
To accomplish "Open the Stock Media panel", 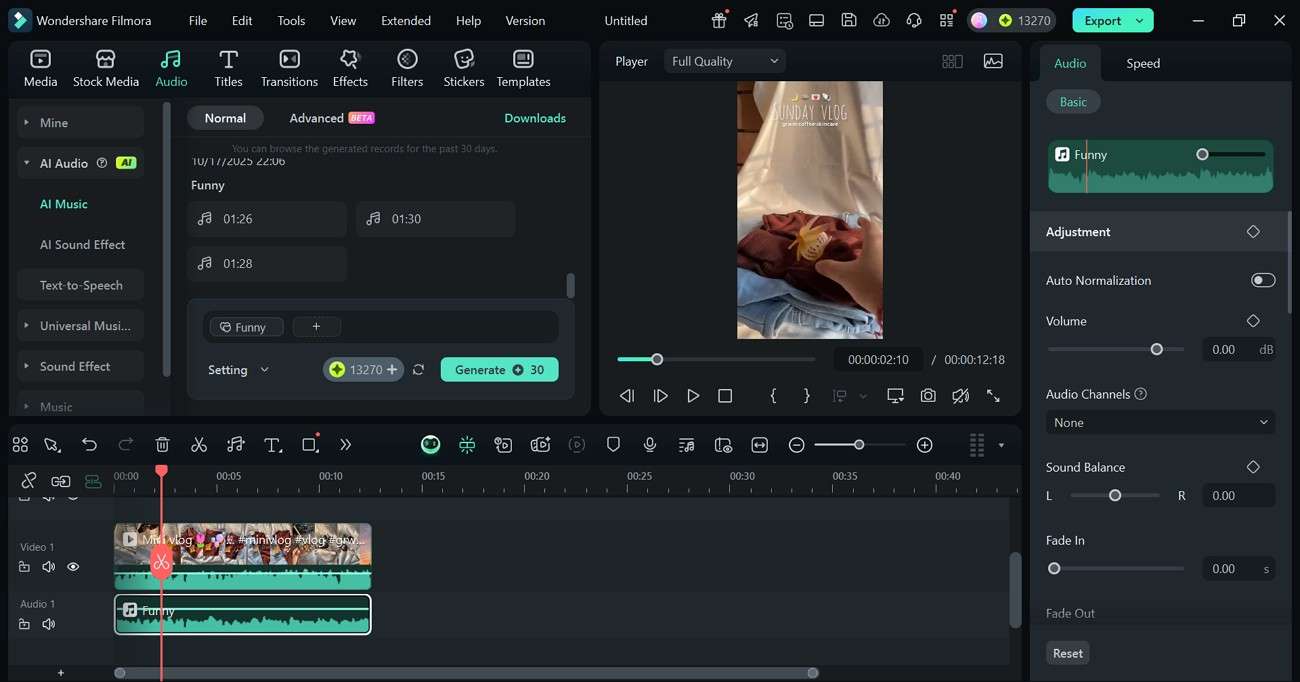I will point(105,68).
